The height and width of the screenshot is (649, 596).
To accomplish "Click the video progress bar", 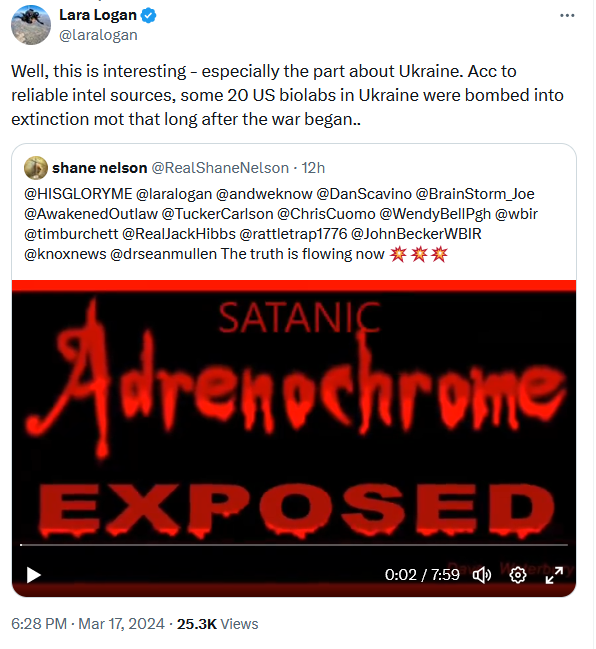I will [294, 545].
